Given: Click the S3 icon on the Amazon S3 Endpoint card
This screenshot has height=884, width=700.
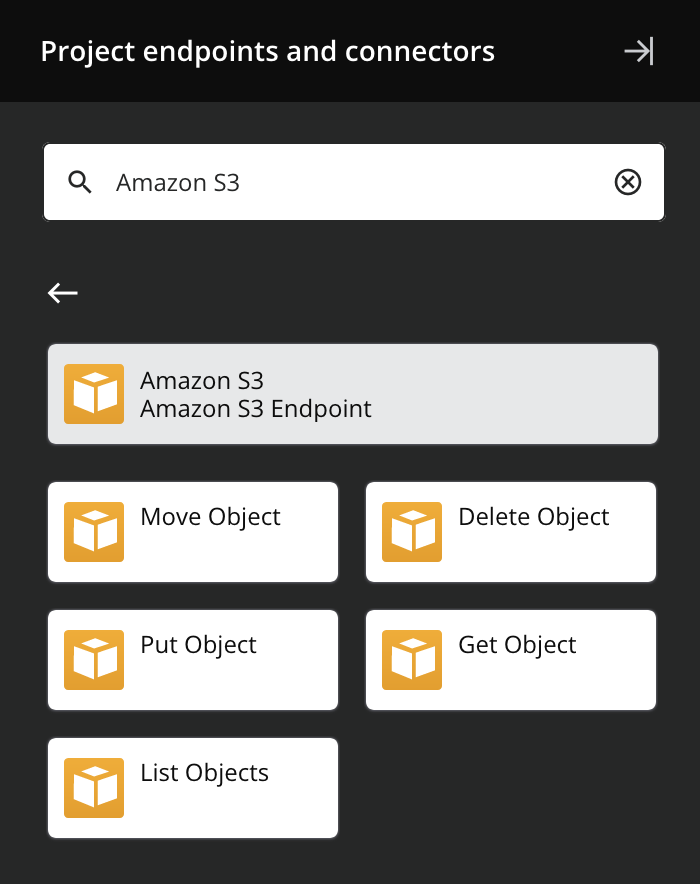Looking at the screenshot, I should pyautogui.click(x=93, y=393).
